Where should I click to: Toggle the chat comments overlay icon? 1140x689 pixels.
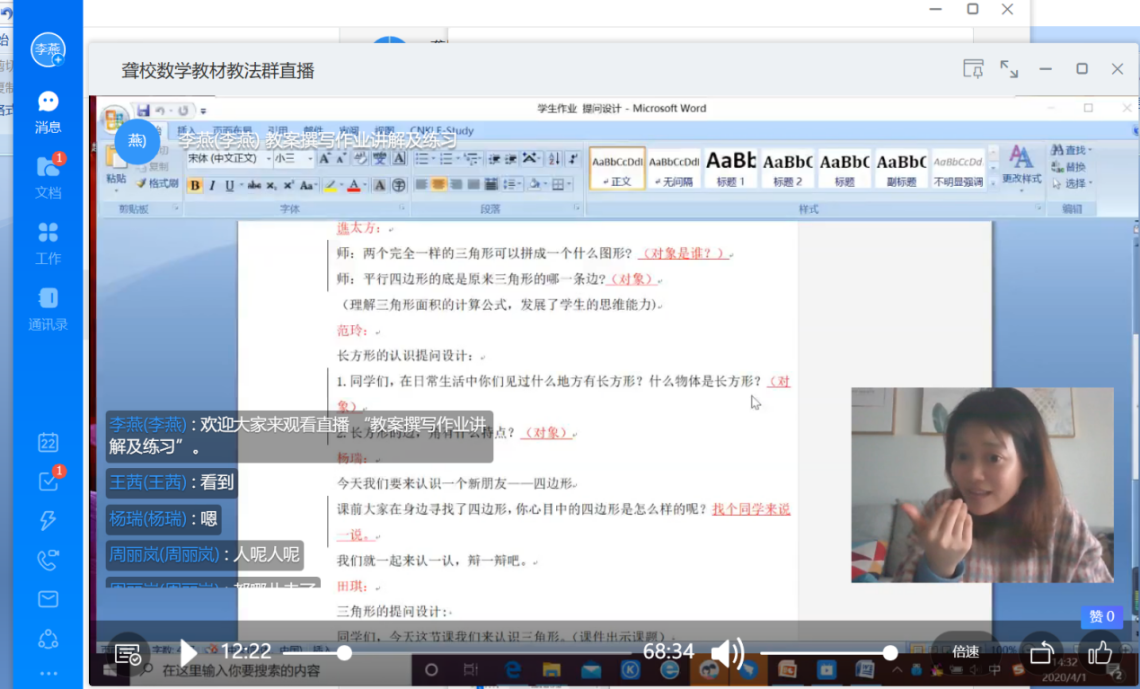pyautogui.click(x=127, y=654)
